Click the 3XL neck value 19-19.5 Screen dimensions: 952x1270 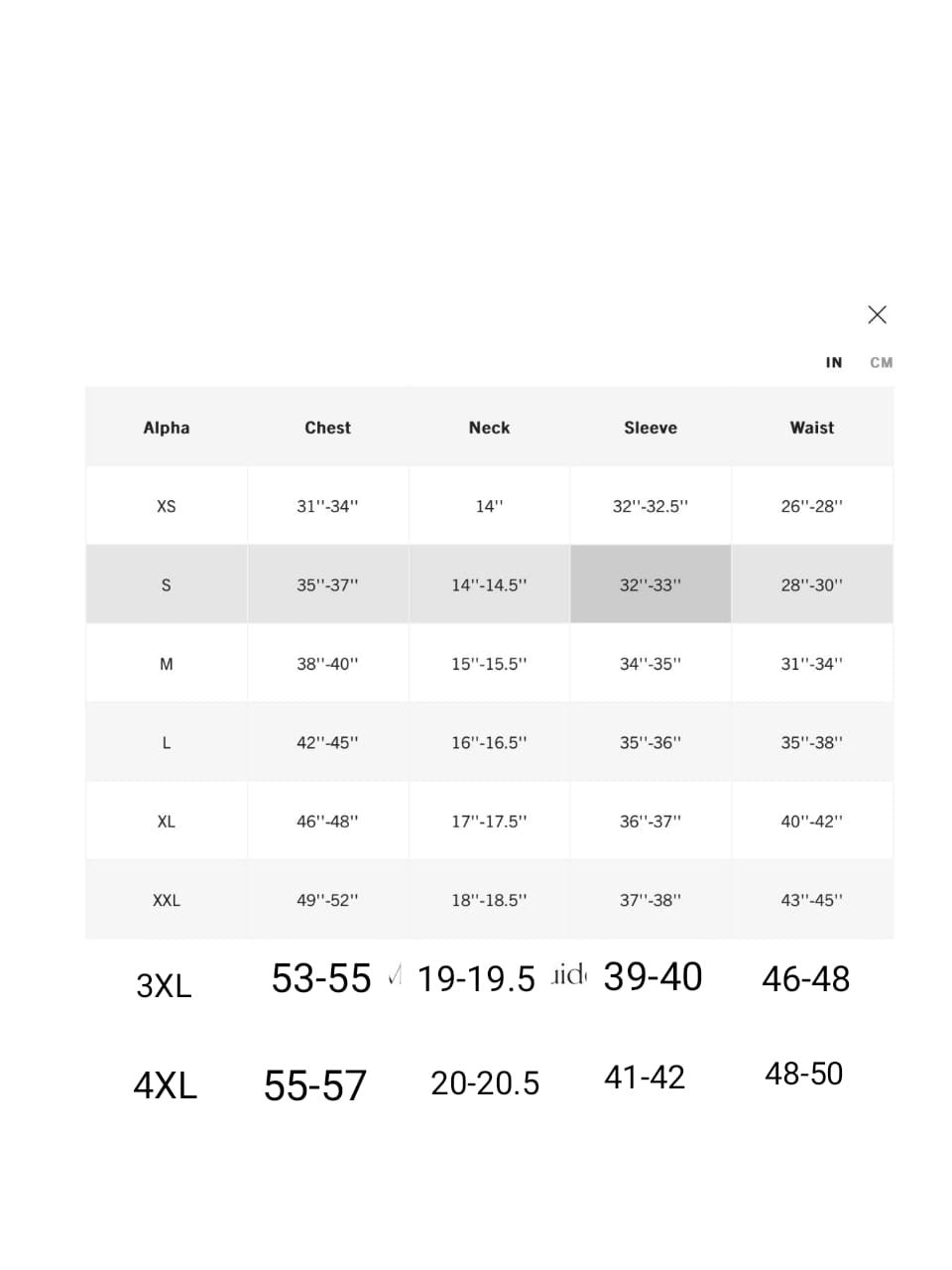point(476,979)
